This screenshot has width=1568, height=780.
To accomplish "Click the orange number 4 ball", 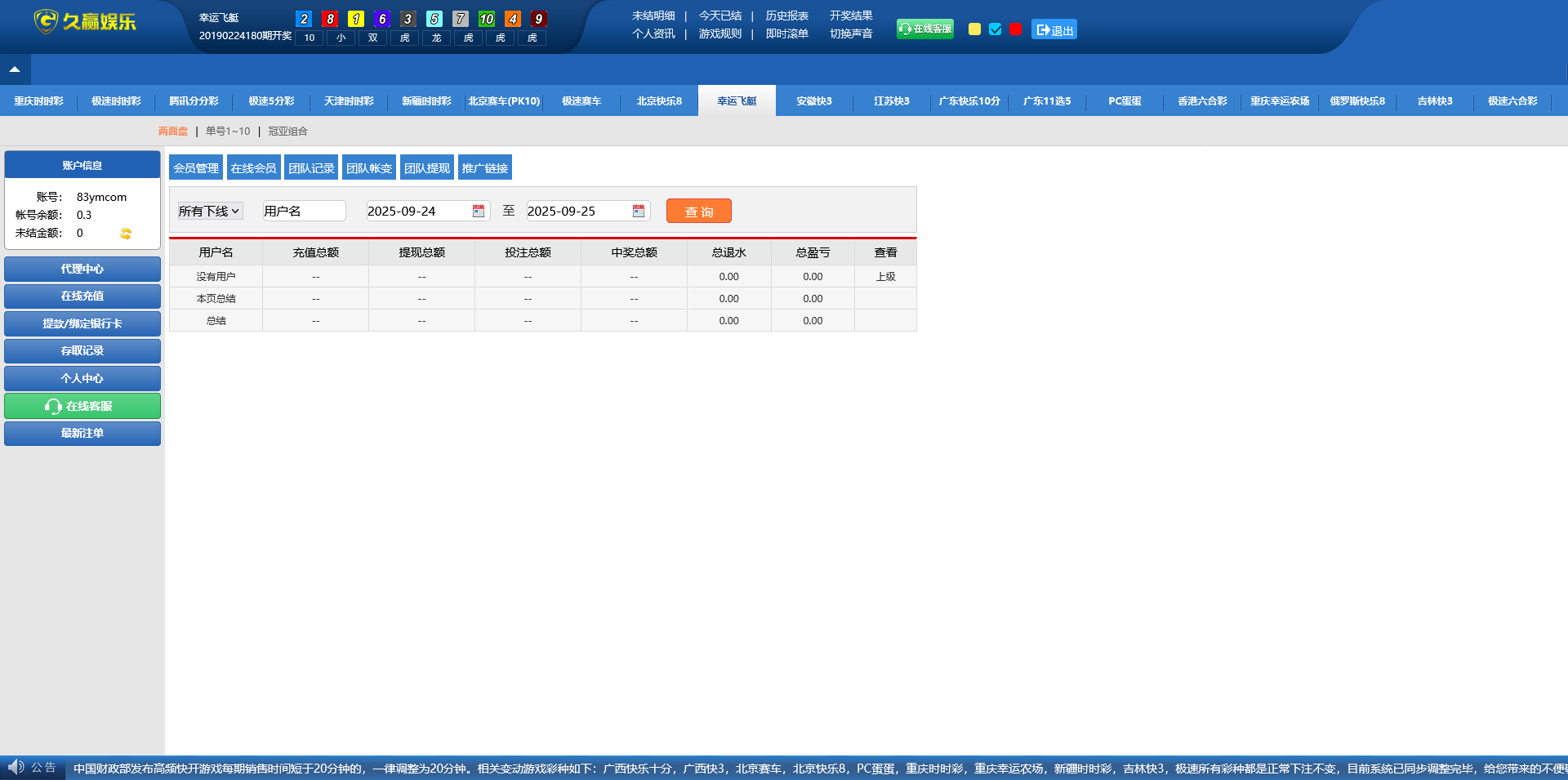I will click(x=513, y=19).
